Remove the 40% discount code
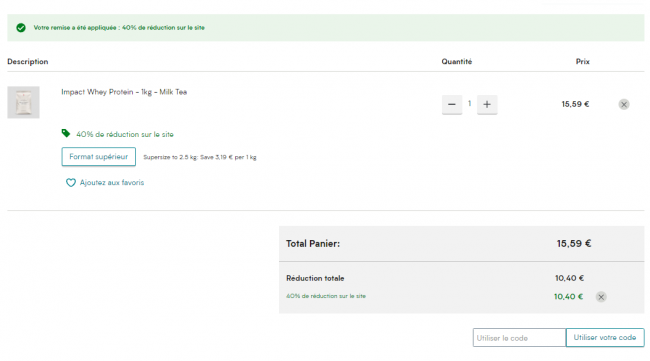Screen dimensions: 650x361 (601, 297)
